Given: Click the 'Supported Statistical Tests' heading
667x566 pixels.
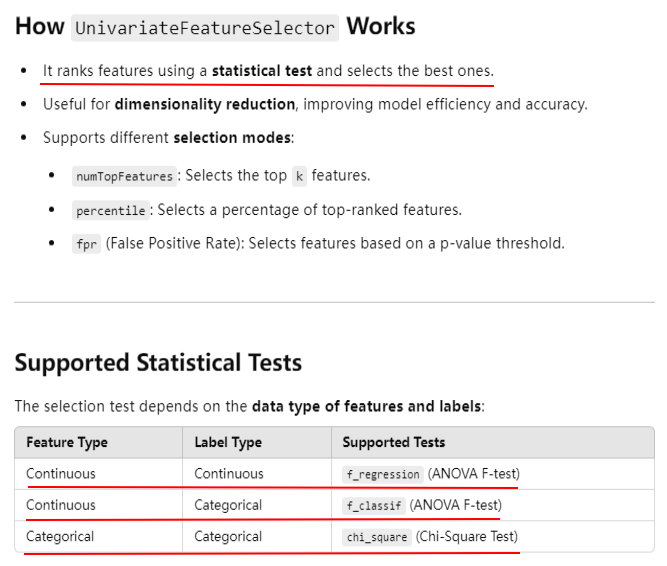Looking at the screenshot, I should point(158,361).
